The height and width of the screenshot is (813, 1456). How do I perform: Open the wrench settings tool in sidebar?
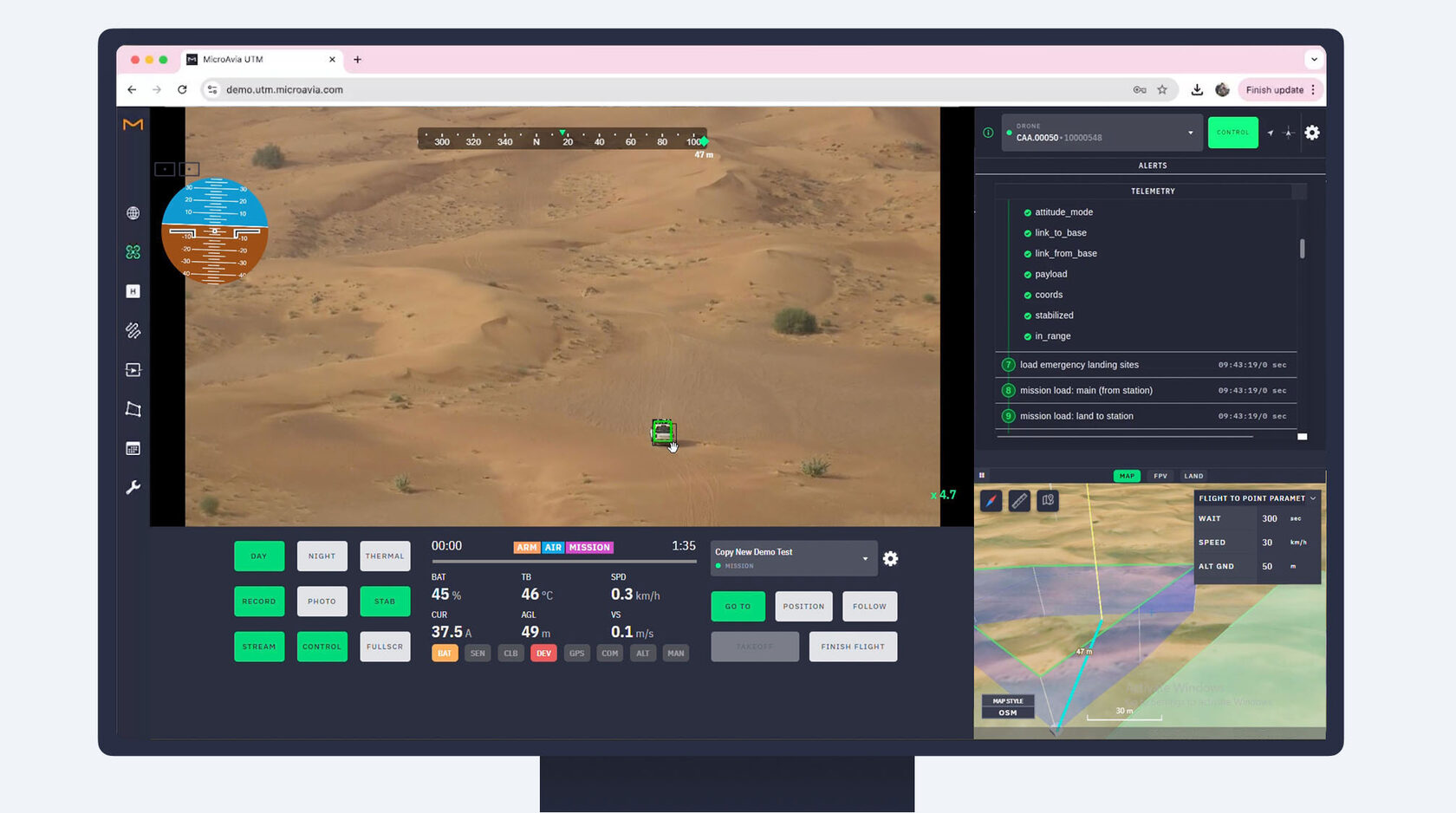click(x=133, y=488)
